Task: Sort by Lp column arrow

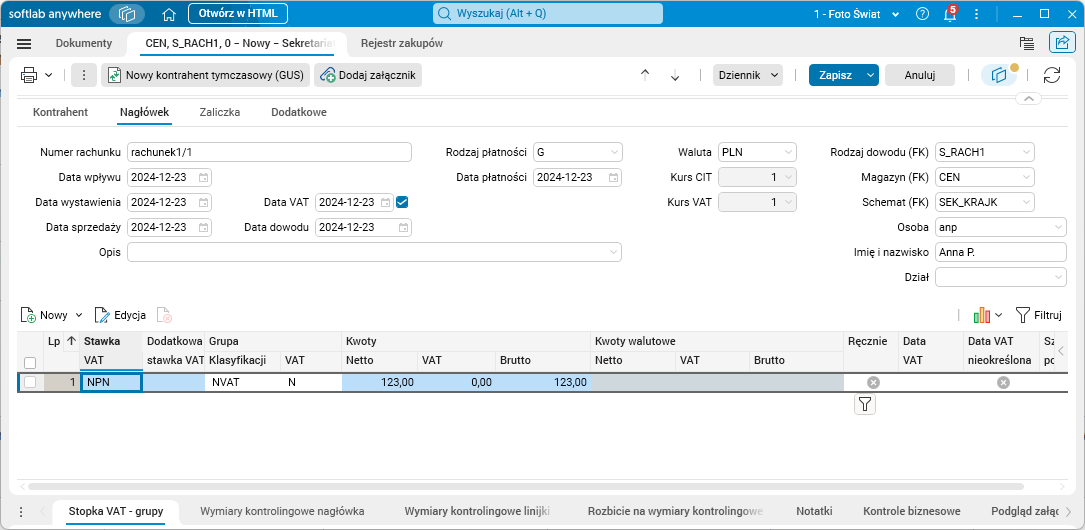Action: click(71, 340)
